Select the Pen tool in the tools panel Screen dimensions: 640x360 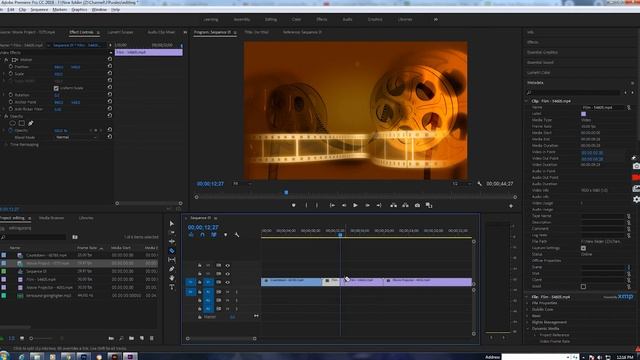[x=171, y=269]
